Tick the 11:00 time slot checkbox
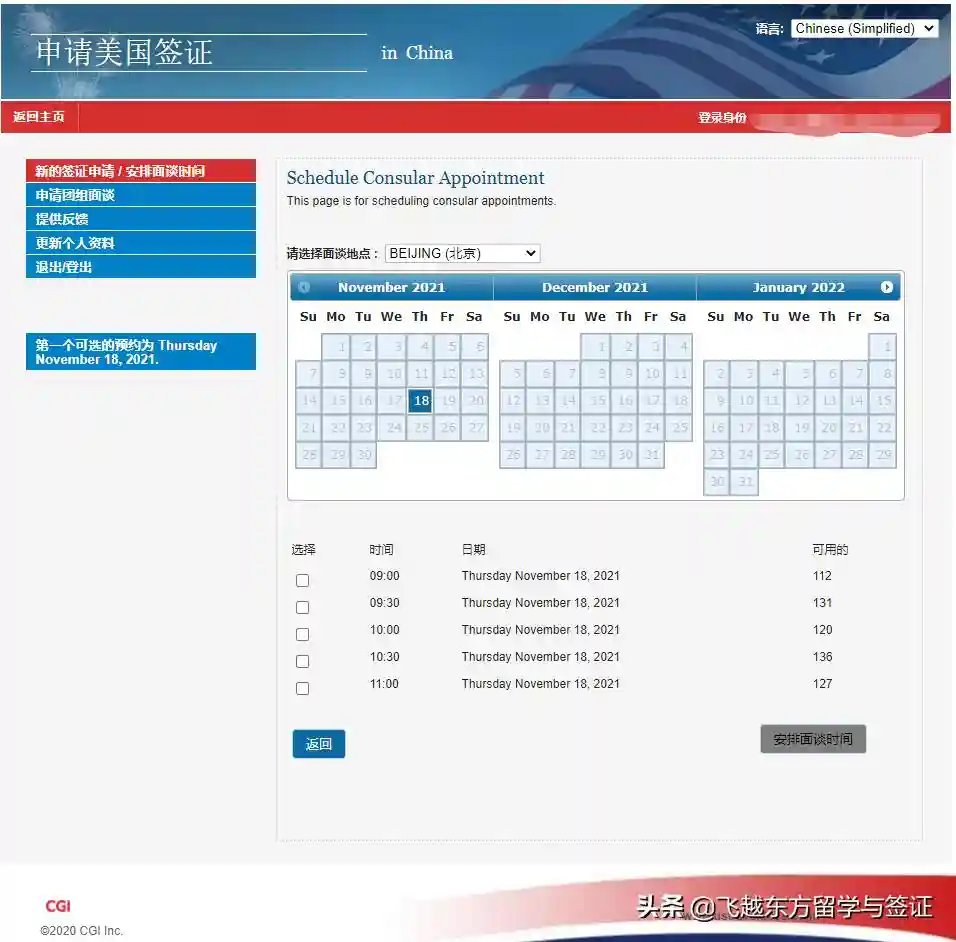 pyautogui.click(x=303, y=689)
